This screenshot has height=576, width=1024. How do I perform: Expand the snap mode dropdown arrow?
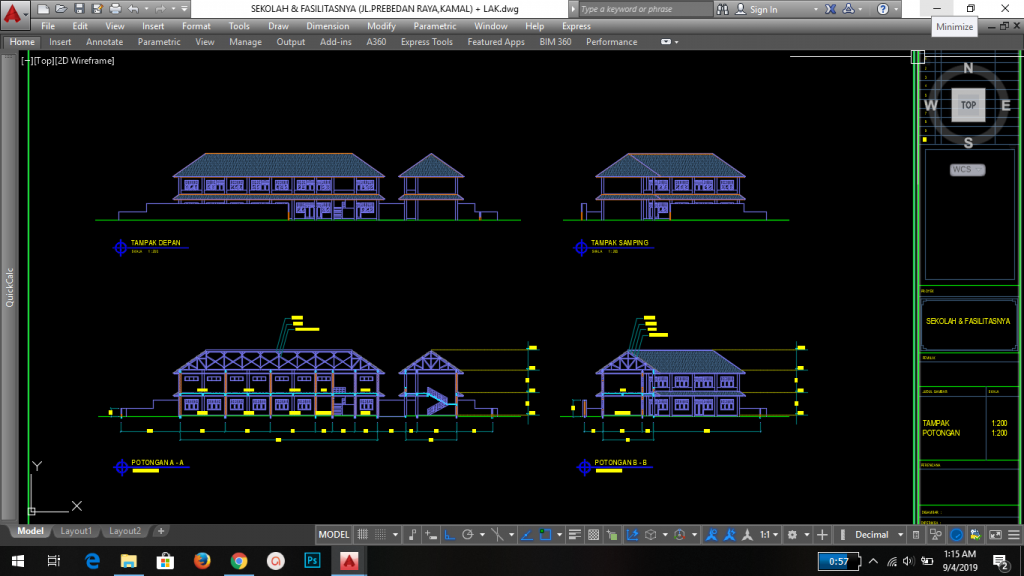click(x=394, y=532)
